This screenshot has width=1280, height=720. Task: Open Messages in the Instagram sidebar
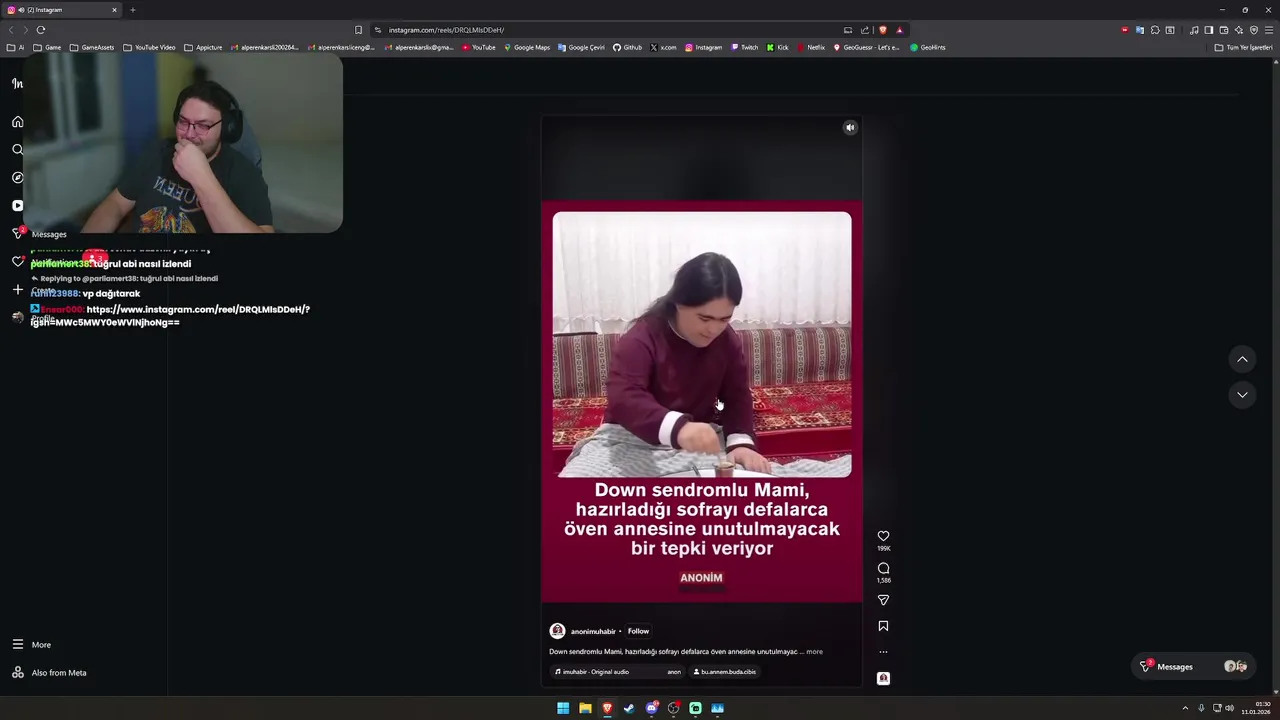pyautogui.click(x=40, y=234)
